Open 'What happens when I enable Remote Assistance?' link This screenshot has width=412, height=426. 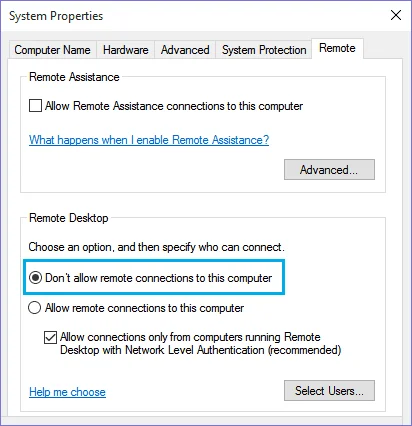pyautogui.click(x=149, y=140)
